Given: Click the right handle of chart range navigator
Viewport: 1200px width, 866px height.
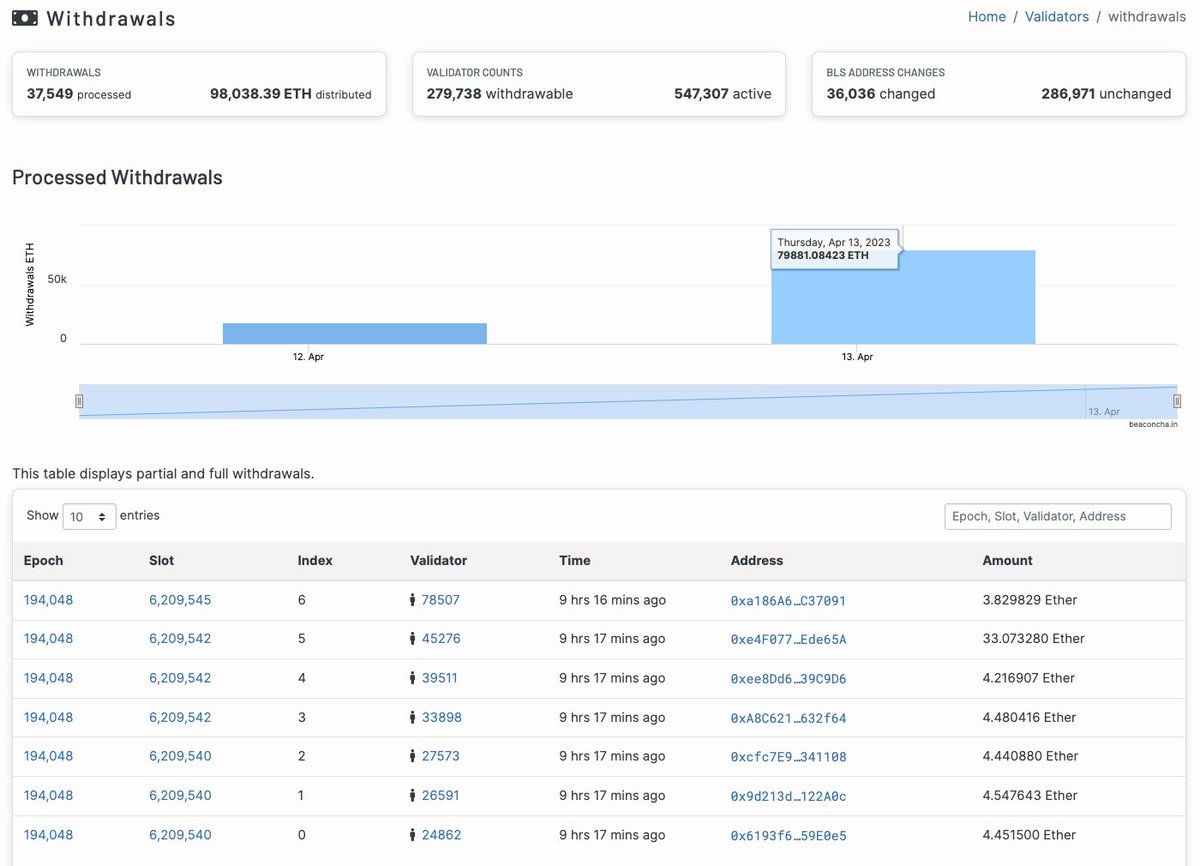Looking at the screenshot, I should [x=1177, y=401].
